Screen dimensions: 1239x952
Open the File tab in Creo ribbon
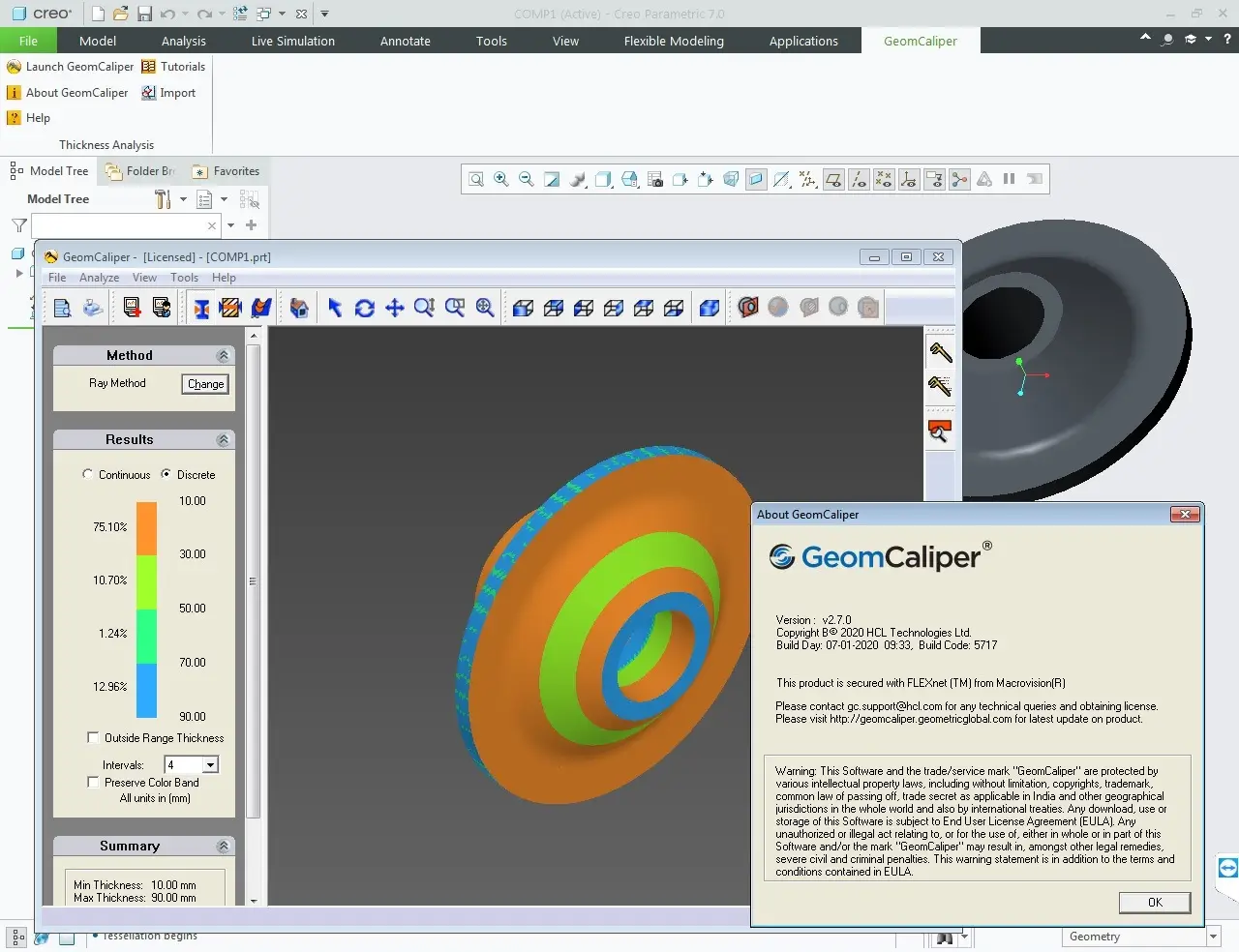(x=28, y=41)
